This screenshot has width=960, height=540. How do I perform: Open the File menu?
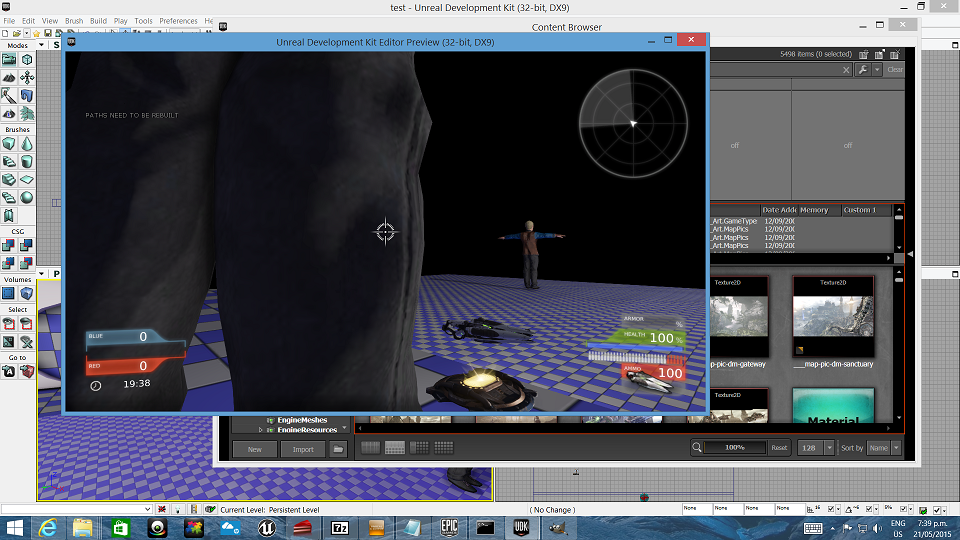pos(9,21)
